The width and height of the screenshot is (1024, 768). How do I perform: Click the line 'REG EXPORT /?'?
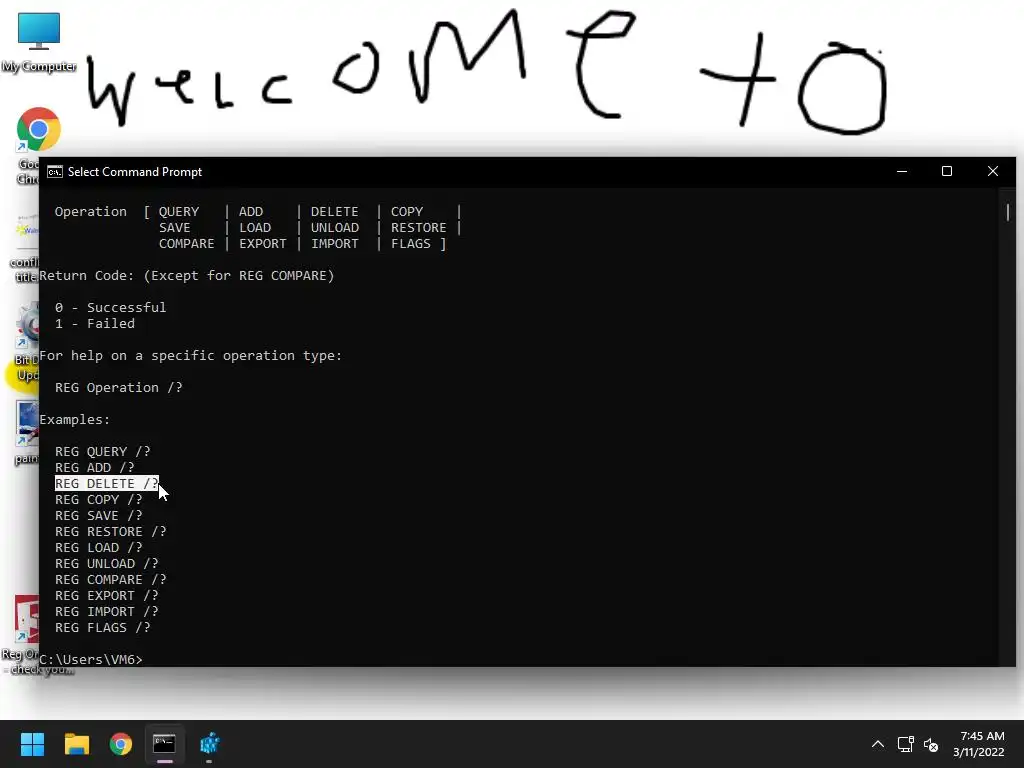pos(106,596)
